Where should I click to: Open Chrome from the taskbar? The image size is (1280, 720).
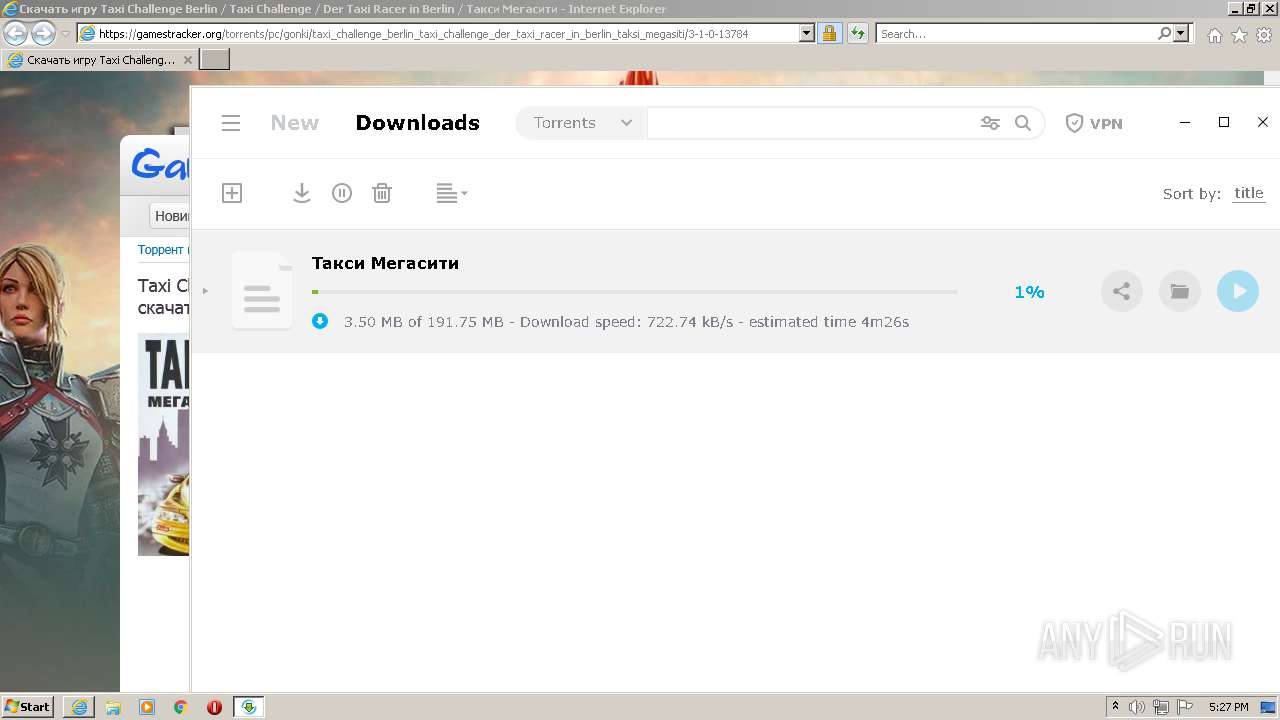pos(181,707)
